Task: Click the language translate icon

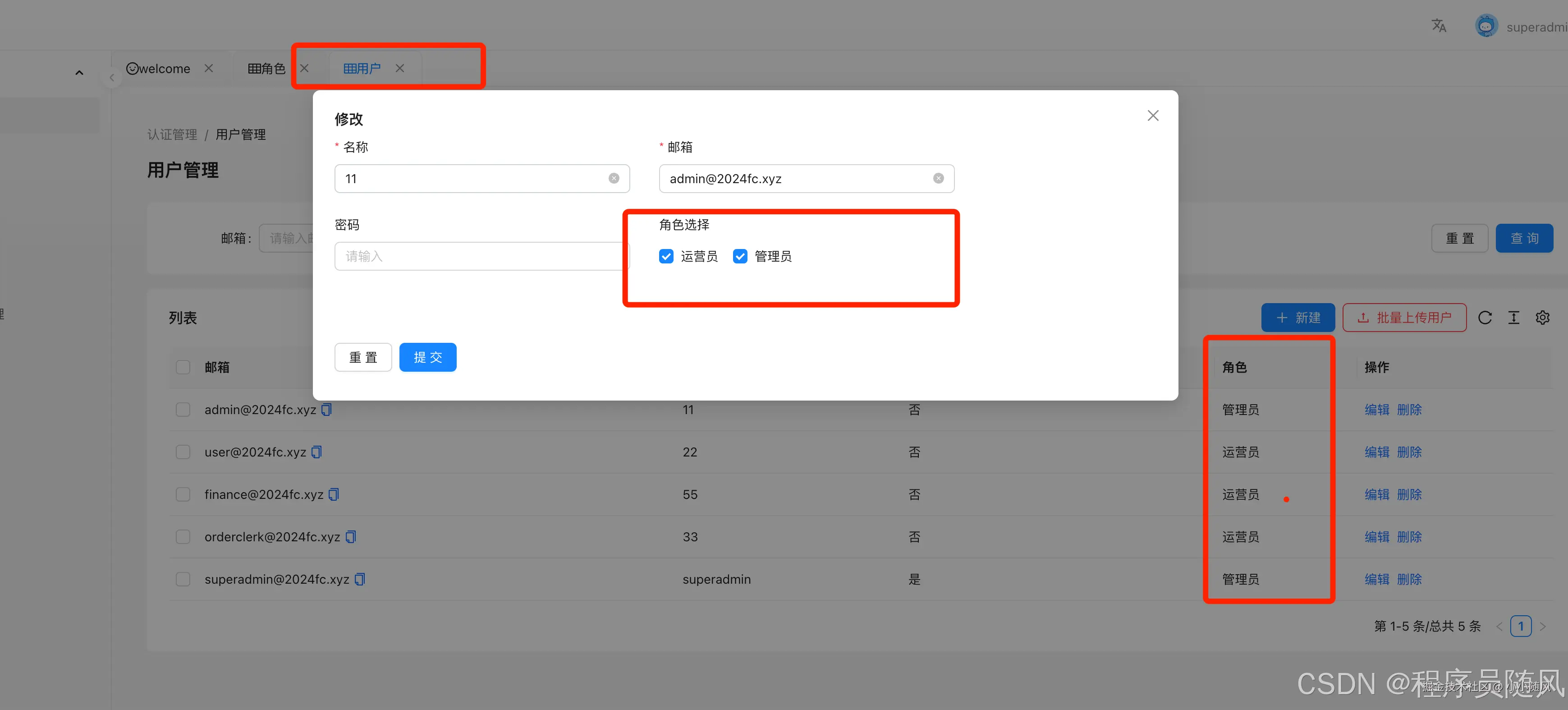Action: click(1438, 26)
